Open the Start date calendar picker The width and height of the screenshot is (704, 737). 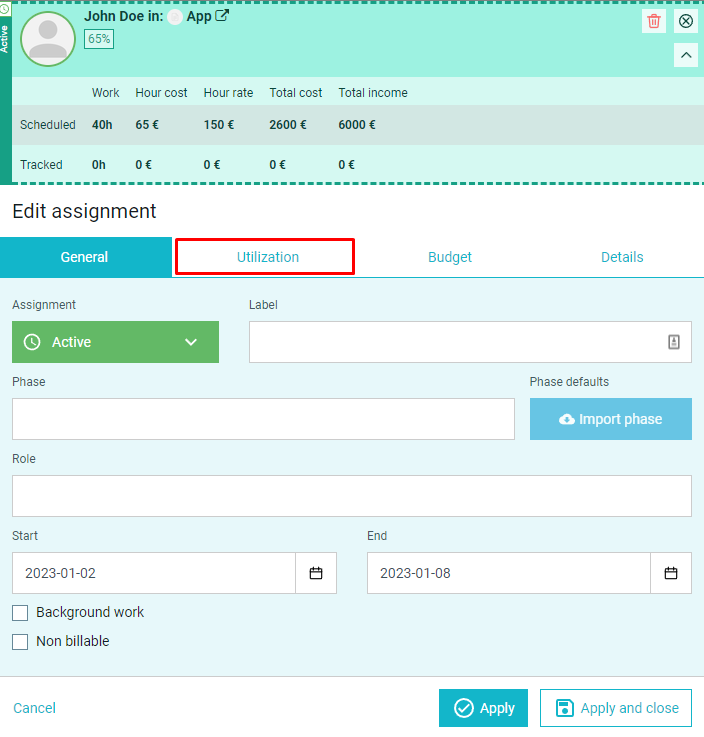316,573
